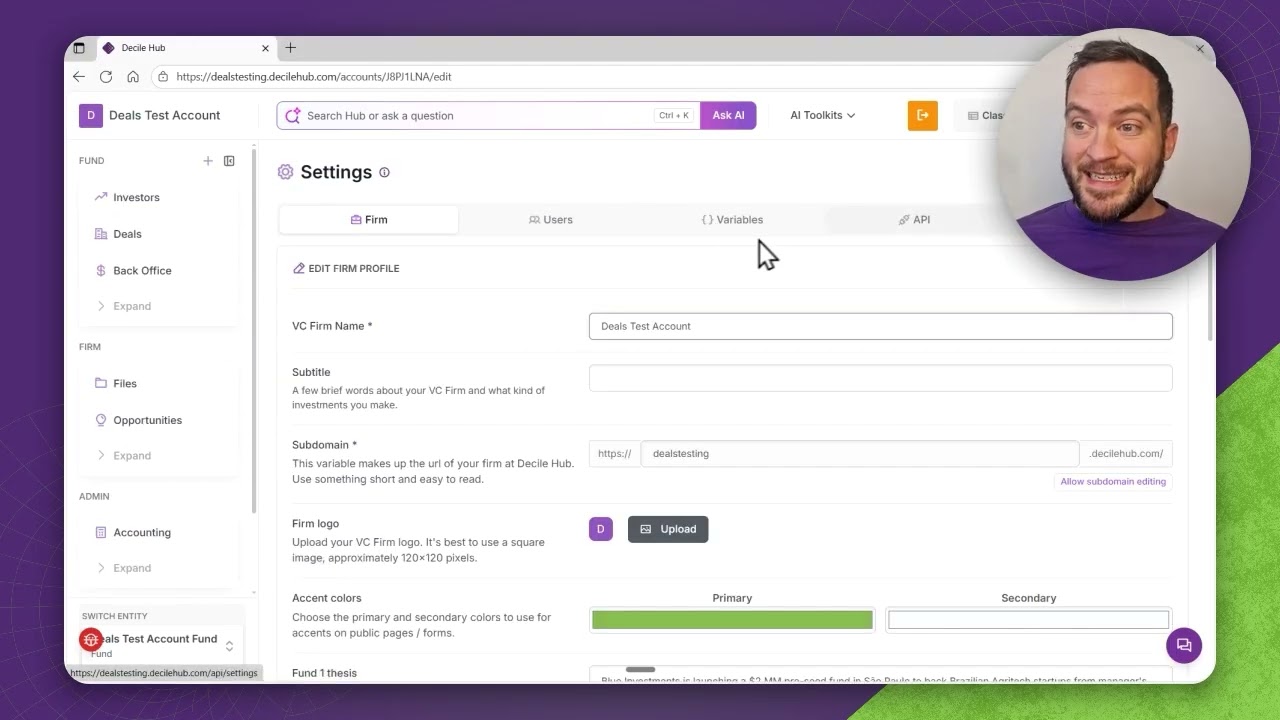
Task: Click the Settings gear icon
Action: point(286,172)
